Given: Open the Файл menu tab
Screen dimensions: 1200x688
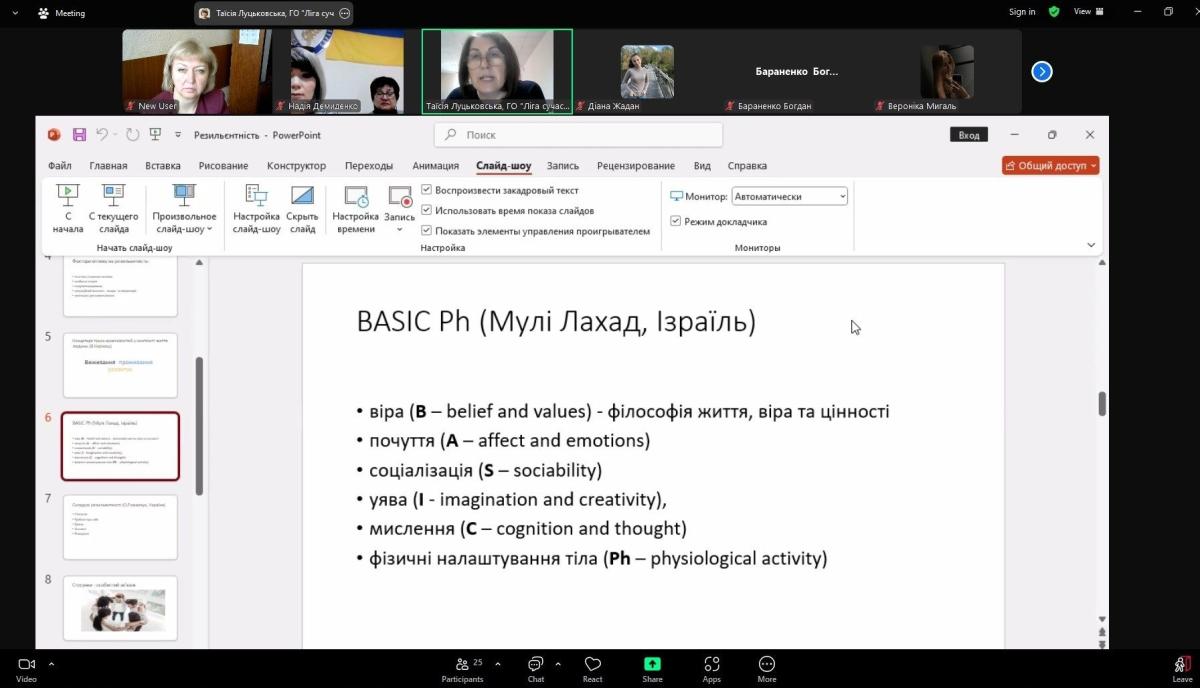Looking at the screenshot, I should pyautogui.click(x=59, y=166).
